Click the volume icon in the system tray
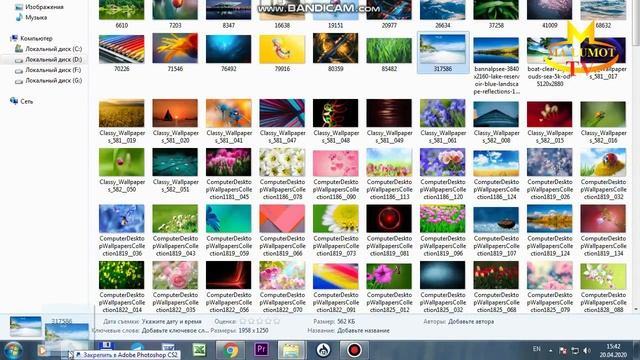640x360 pixels. click(587, 351)
